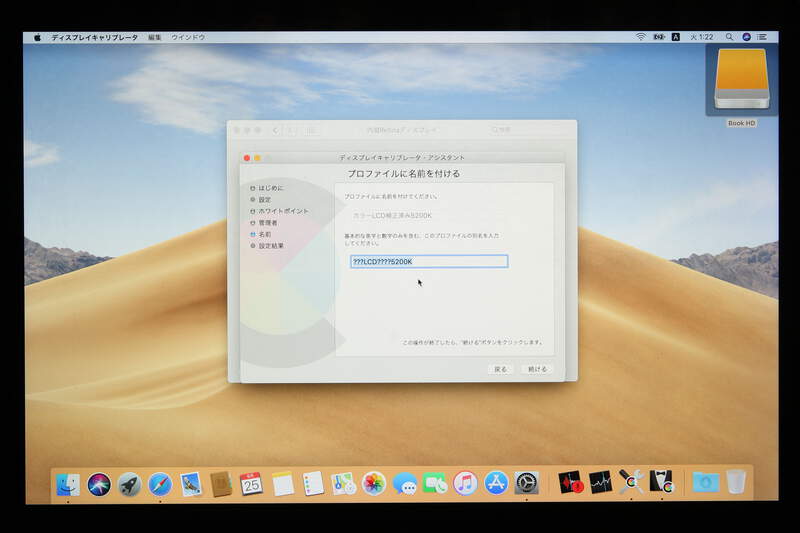The image size is (800, 533).
Task: Open System Preferences gear in Dock
Action: pos(527,484)
